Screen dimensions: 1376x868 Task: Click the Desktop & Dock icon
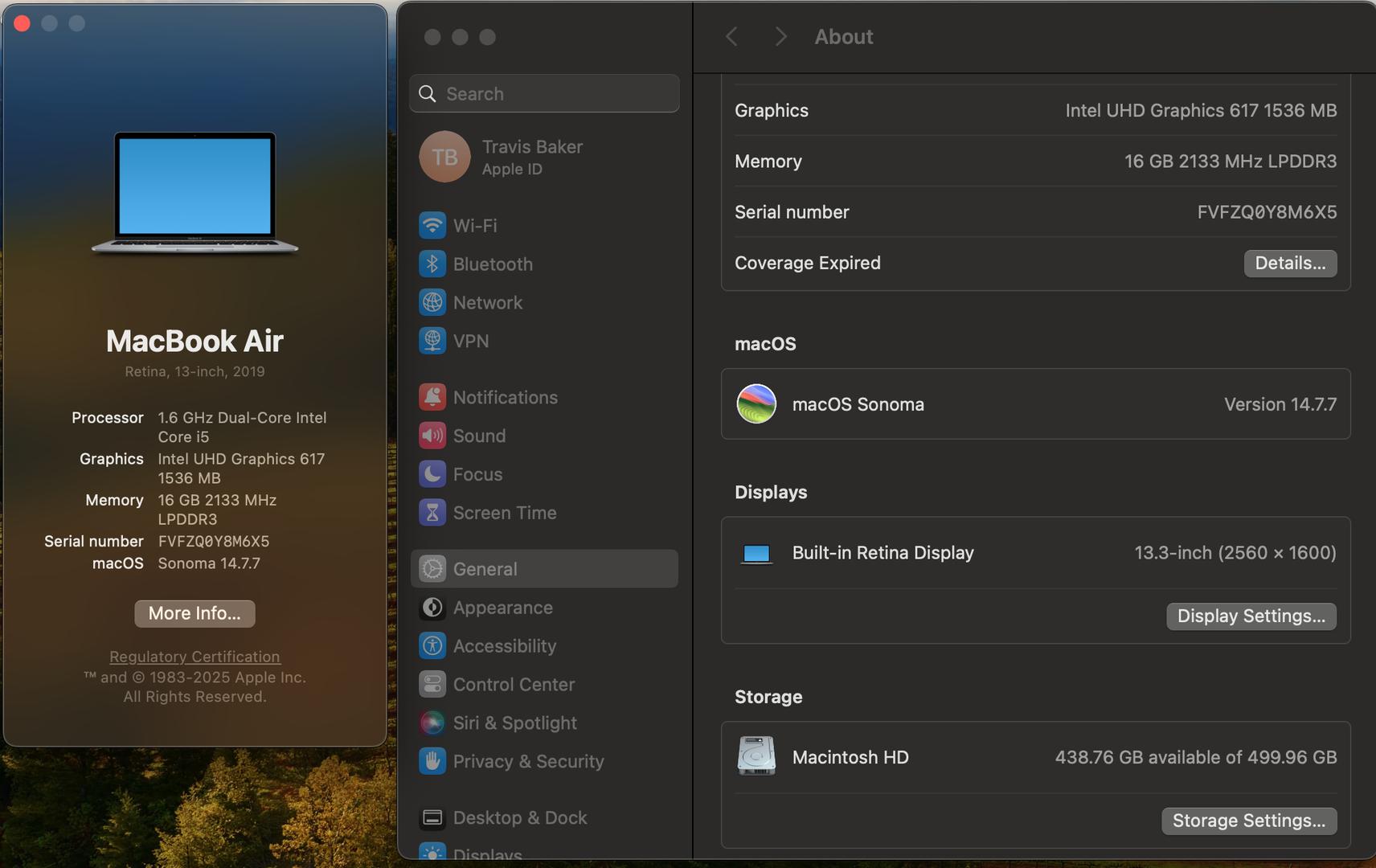tap(432, 818)
